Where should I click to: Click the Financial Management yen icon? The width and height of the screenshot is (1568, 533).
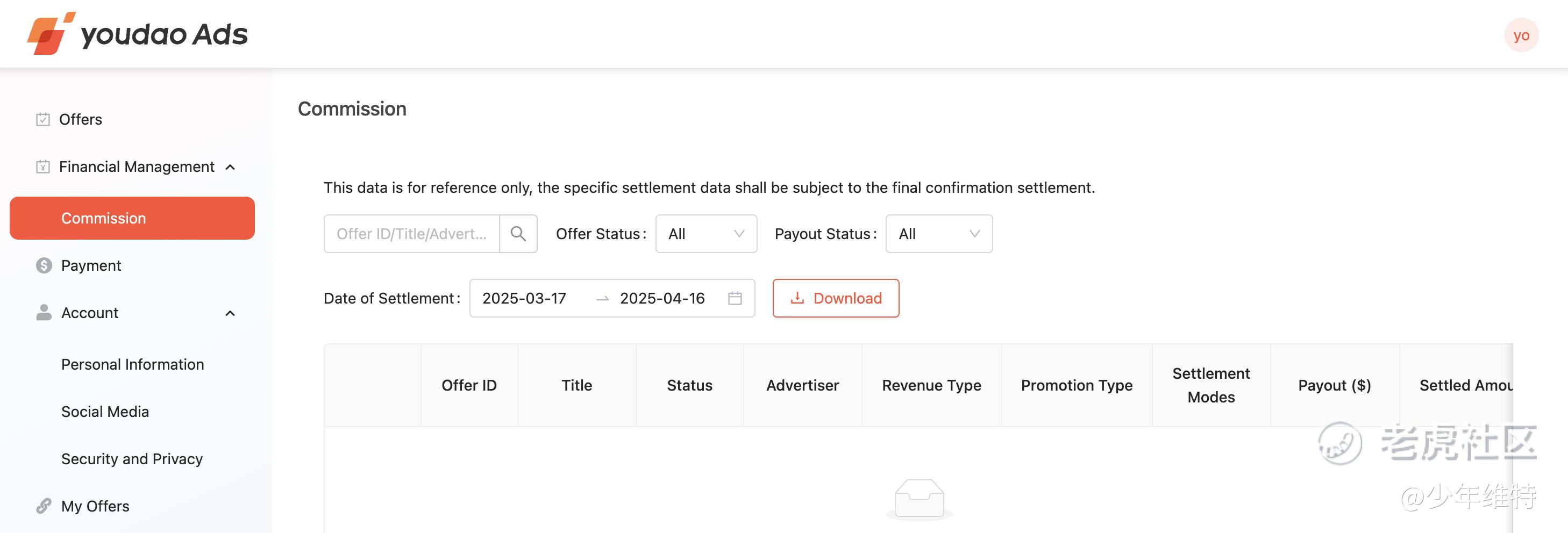coord(42,167)
